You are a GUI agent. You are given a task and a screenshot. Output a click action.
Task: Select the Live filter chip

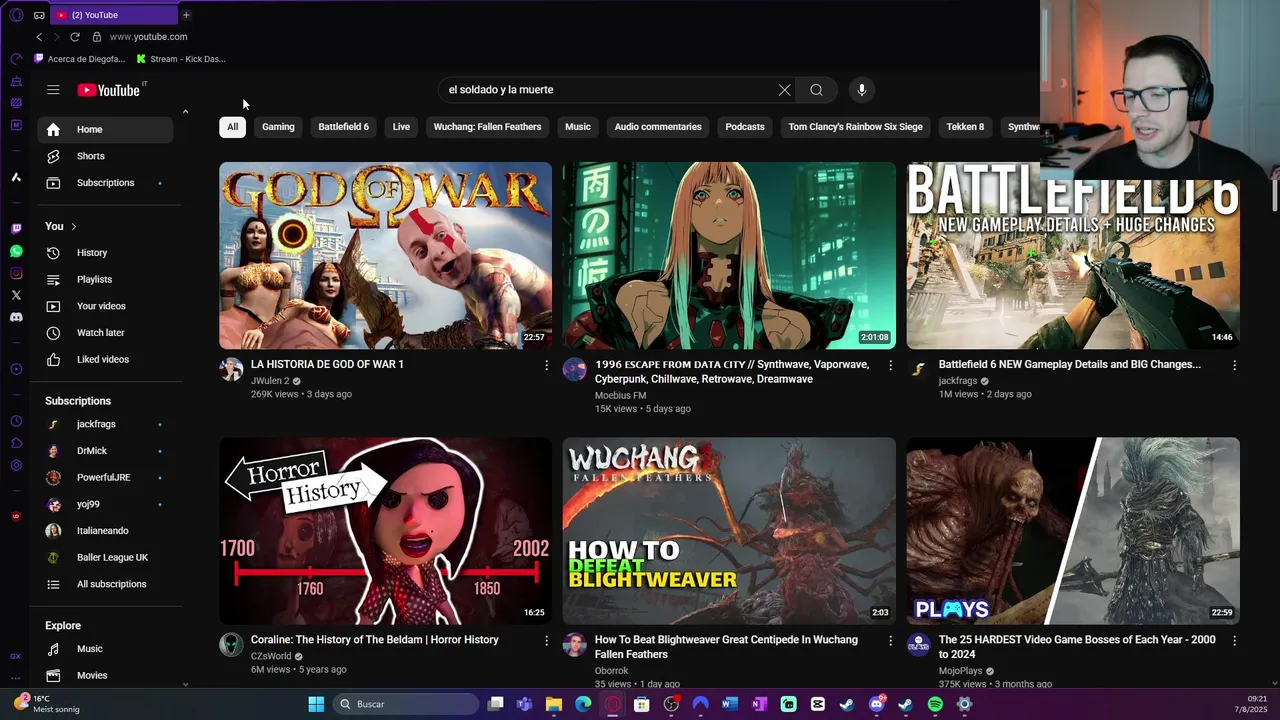point(401,127)
